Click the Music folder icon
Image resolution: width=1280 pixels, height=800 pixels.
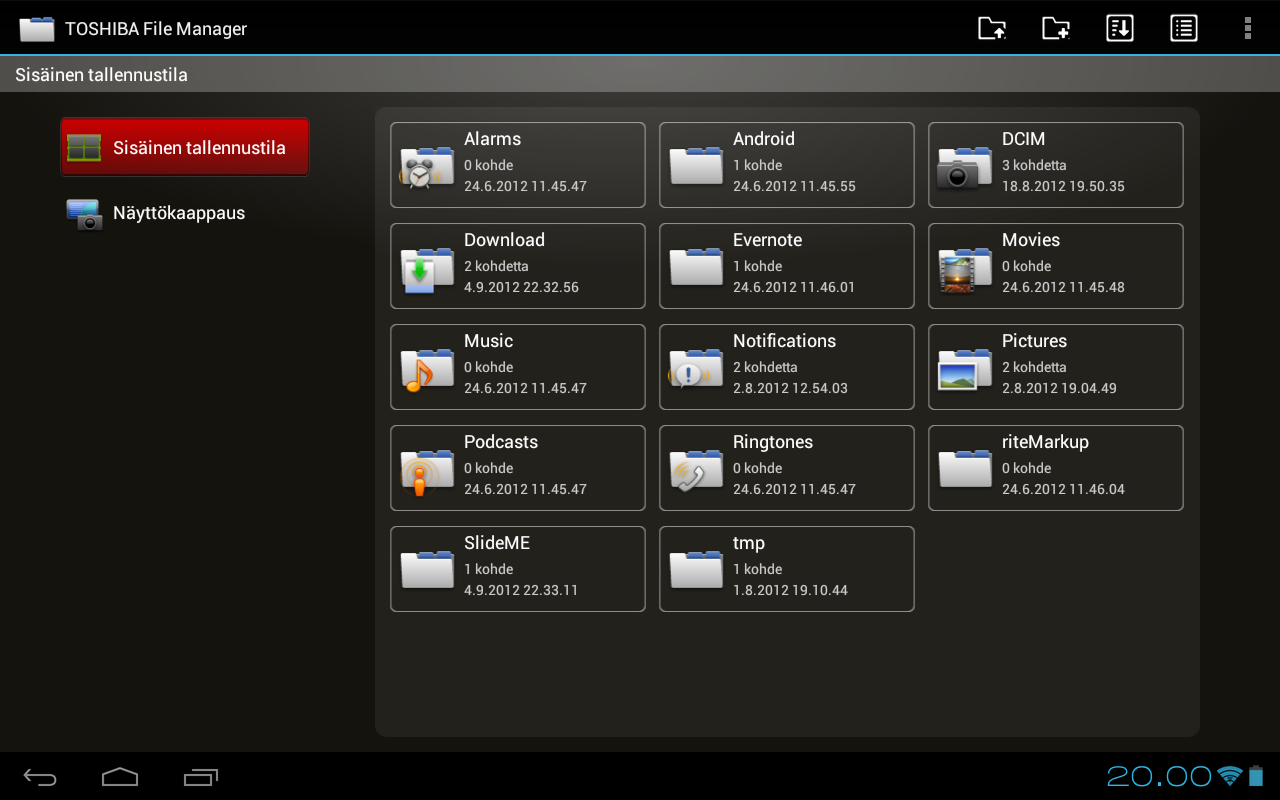point(427,369)
